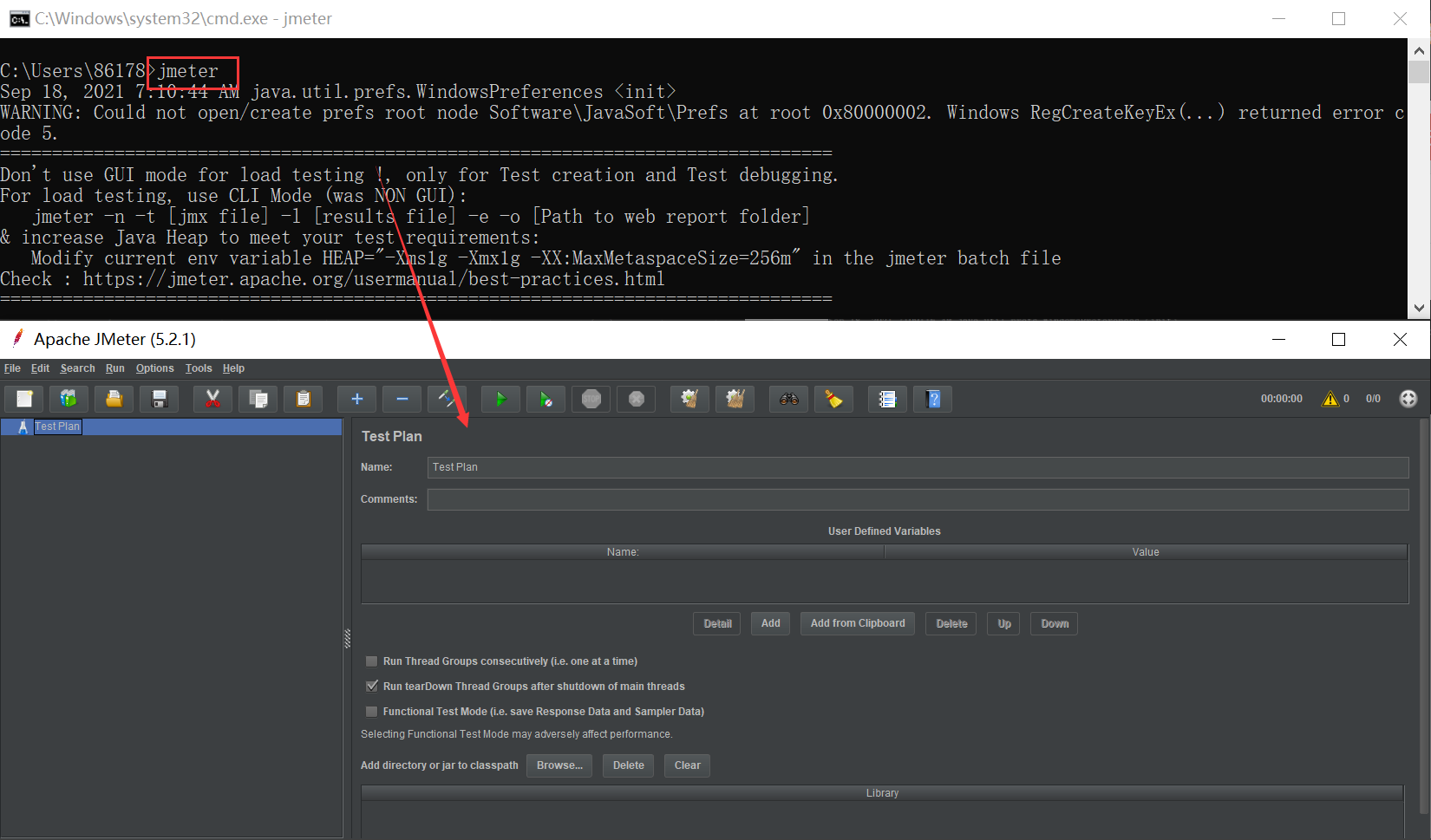Click the classpath Browse... button

tap(559, 765)
